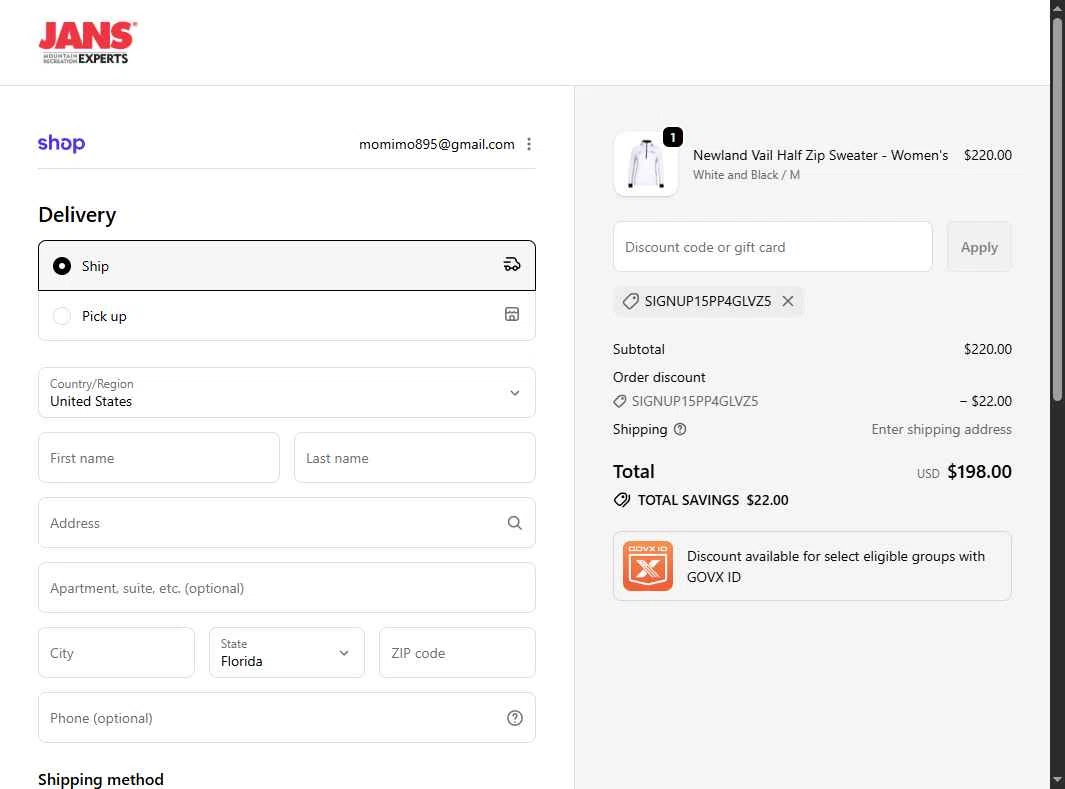Open the Country/Region dropdown
Image resolution: width=1065 pixels, height=789 pixels.
click(x=287, y=392)
